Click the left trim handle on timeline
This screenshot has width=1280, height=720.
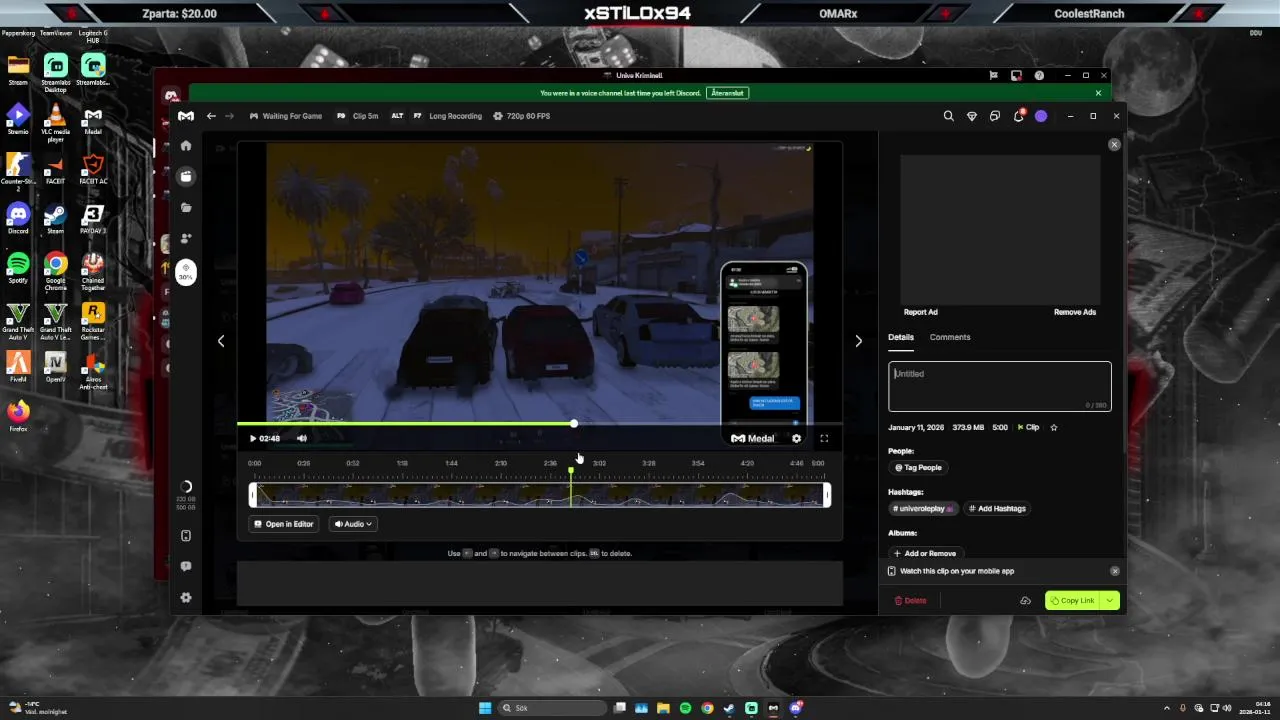tap(253, 495)
